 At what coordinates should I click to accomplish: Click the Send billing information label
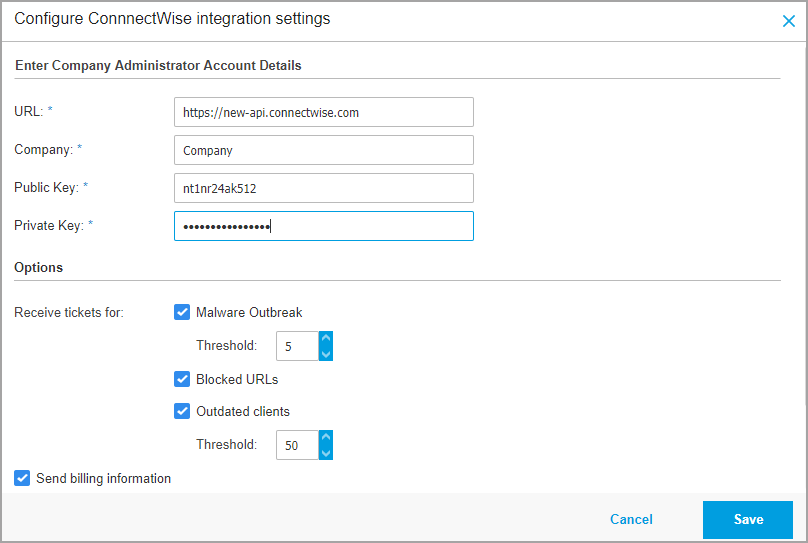point(103,478)
